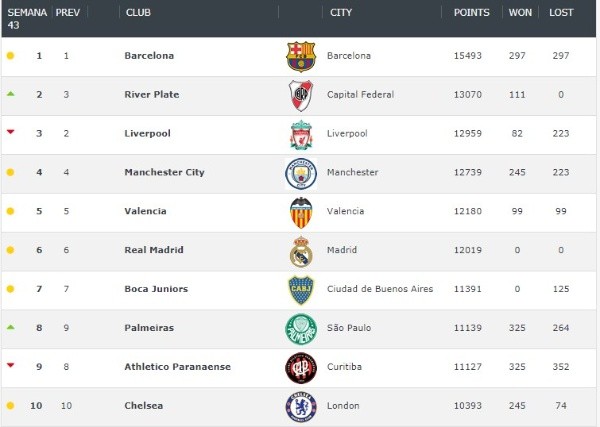Viewport: 600px width, 427px height.
Task: Click the Real Madrid crest icon
Action: [300, 251]
